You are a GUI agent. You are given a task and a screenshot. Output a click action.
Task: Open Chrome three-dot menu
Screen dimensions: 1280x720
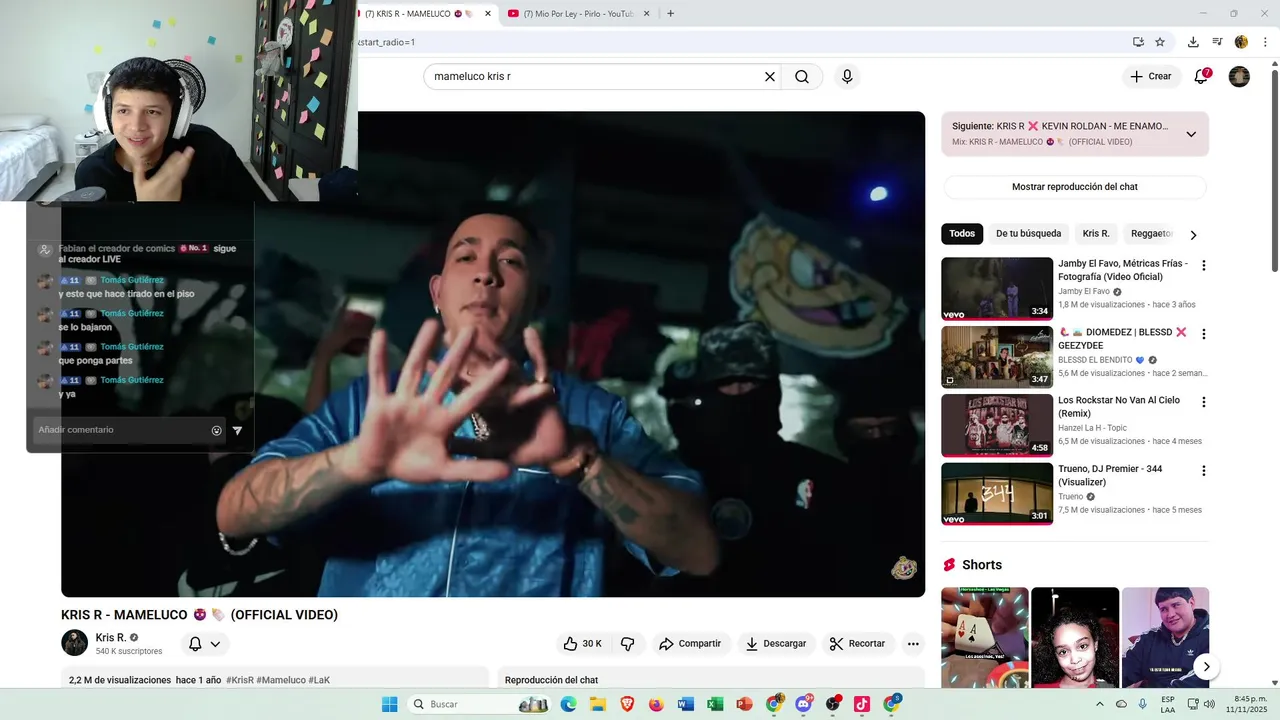click(x=1265, y=42)
